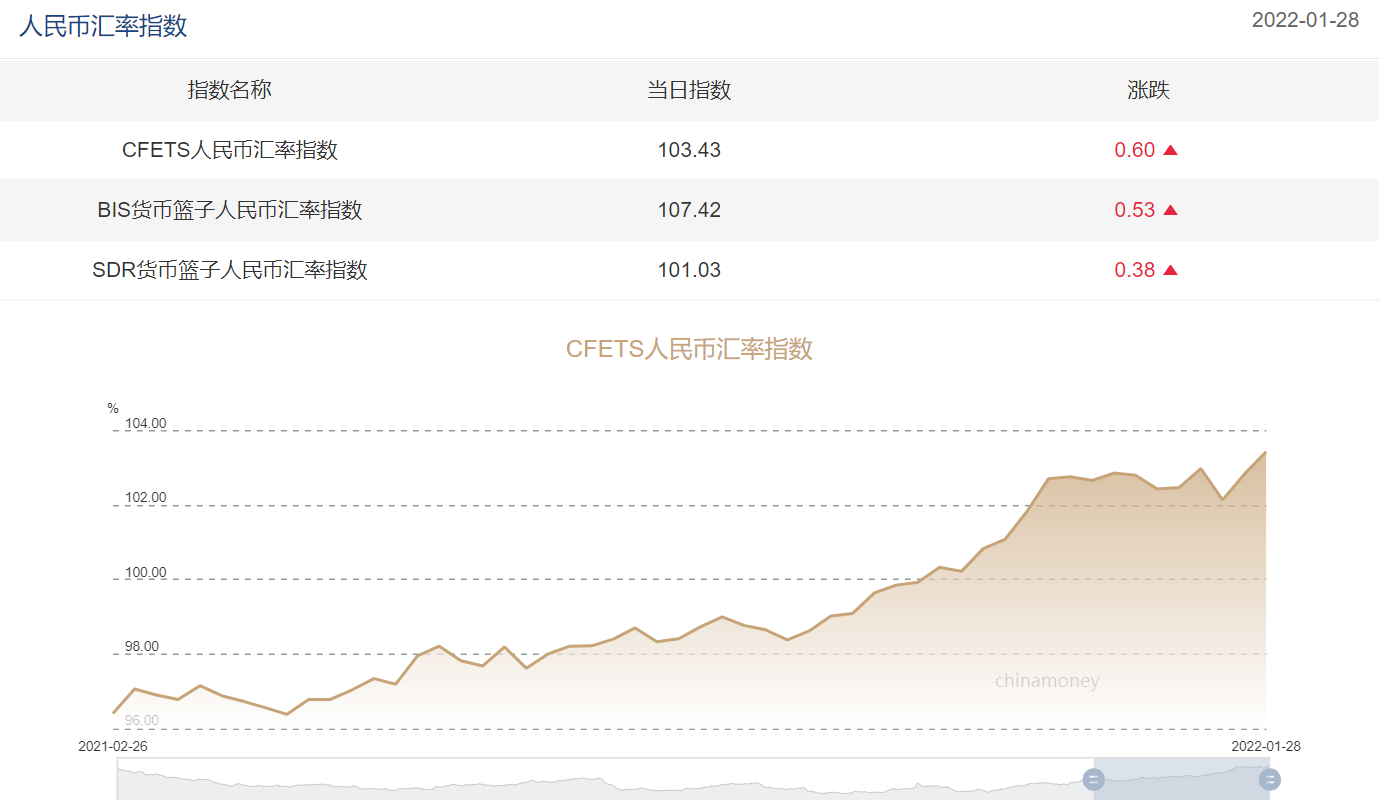Click the red up arrow beside 0.38
This screenshot has height=800, width=1379.
pyautogui.click(x=1170, y=271)
